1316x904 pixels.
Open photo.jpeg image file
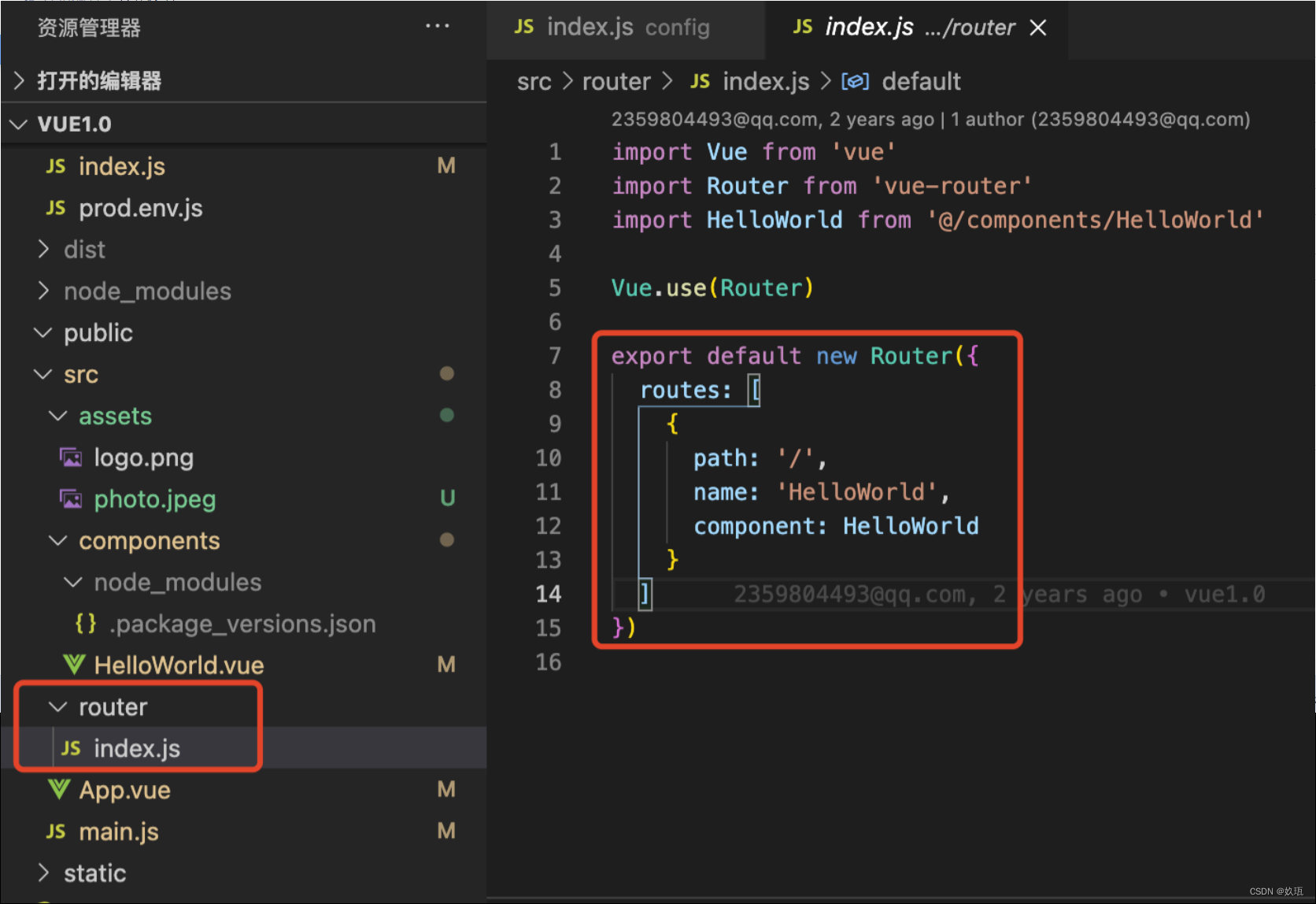244,499
